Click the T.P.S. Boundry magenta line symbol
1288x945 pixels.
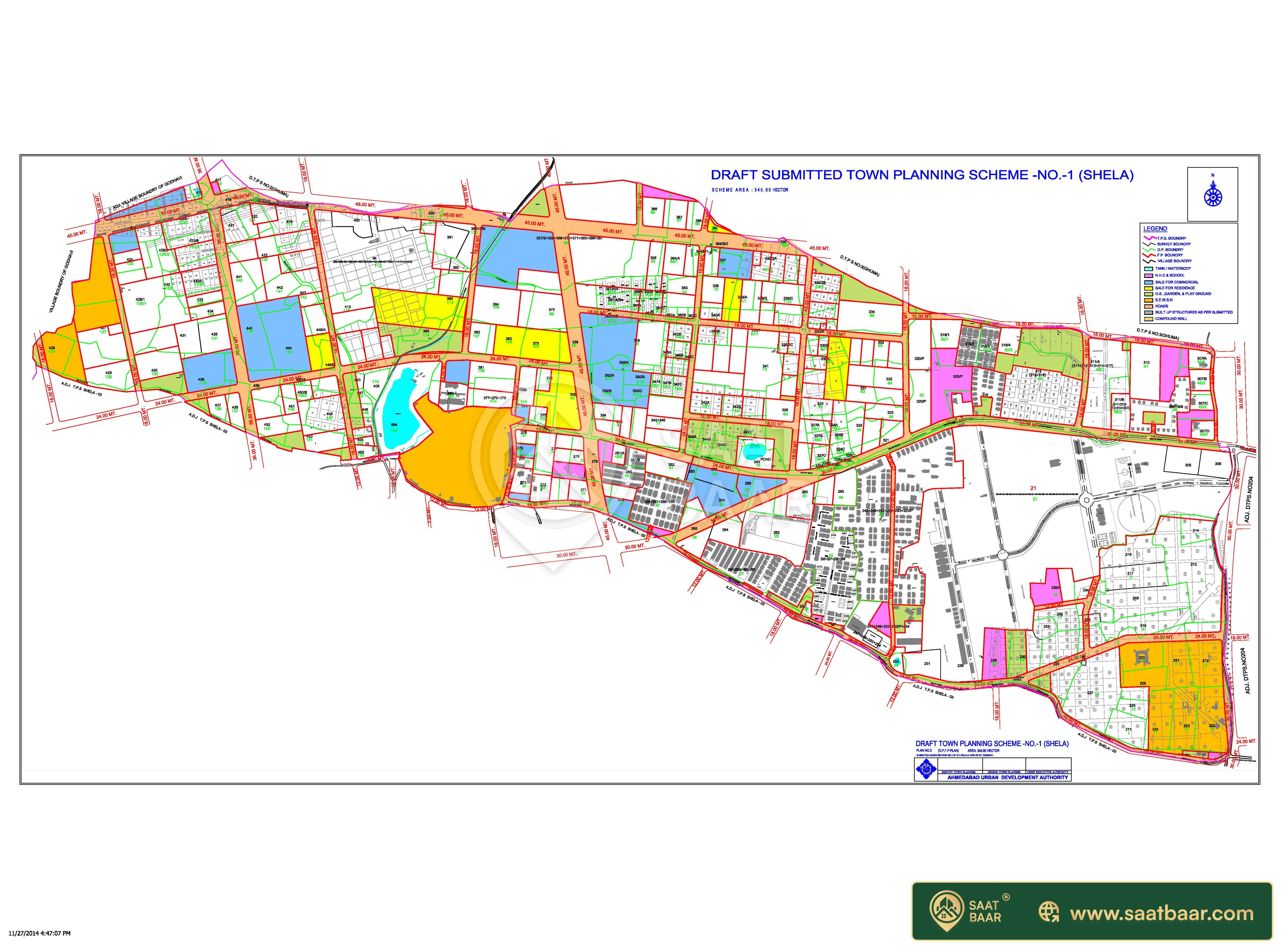[1150, 238]
